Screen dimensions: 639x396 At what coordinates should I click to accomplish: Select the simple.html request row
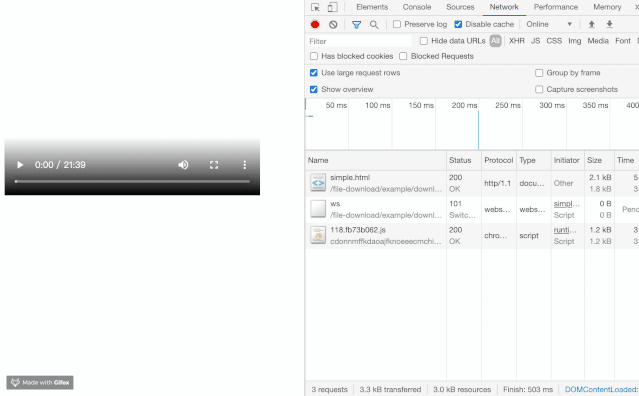tap(472, 183)
